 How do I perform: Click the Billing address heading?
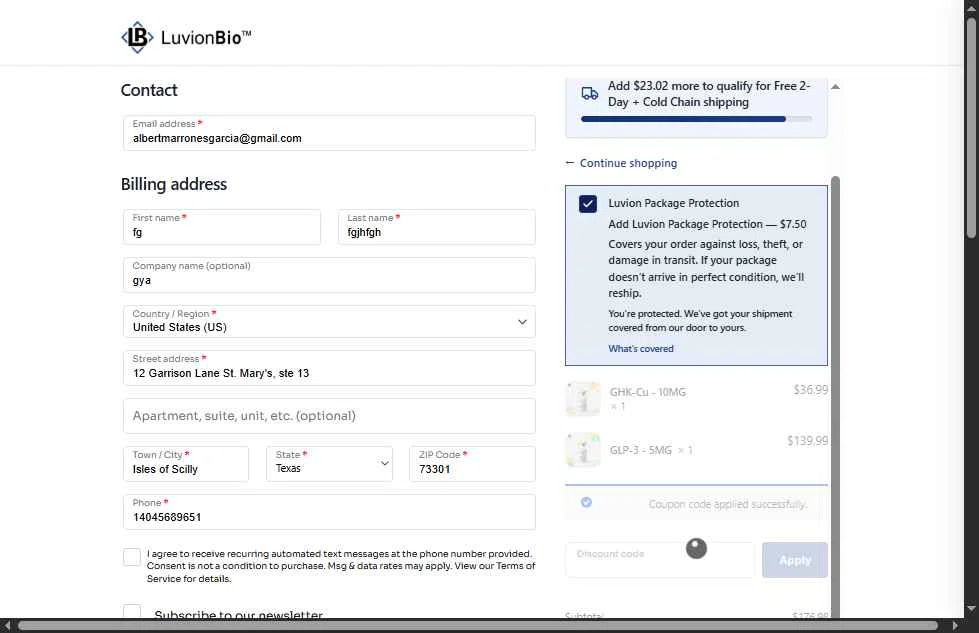[x=174, y=184]
